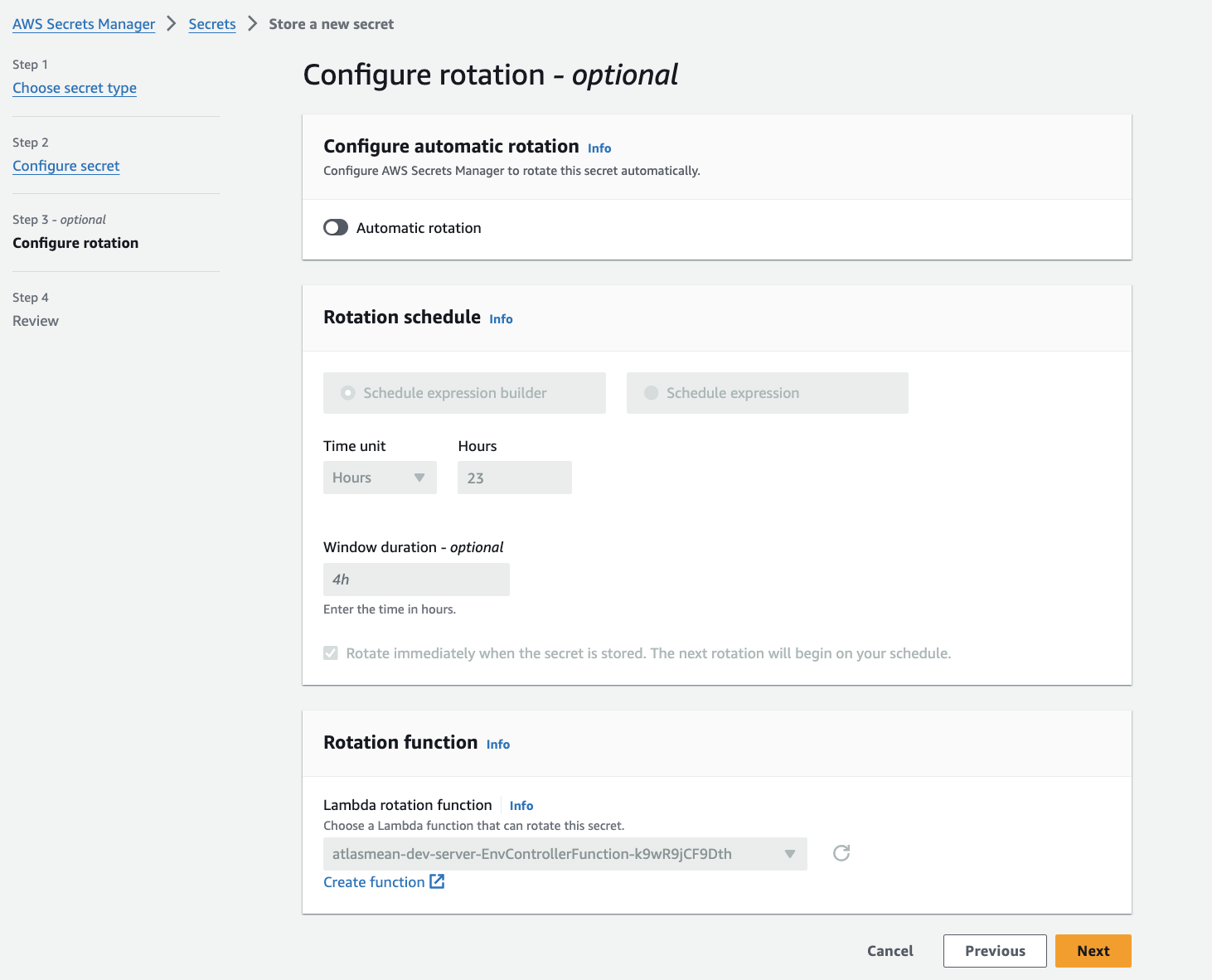Select the Schedule expression builder radio option
Viewport: 1212px width, 980px height.
click(x=349, y=393)
